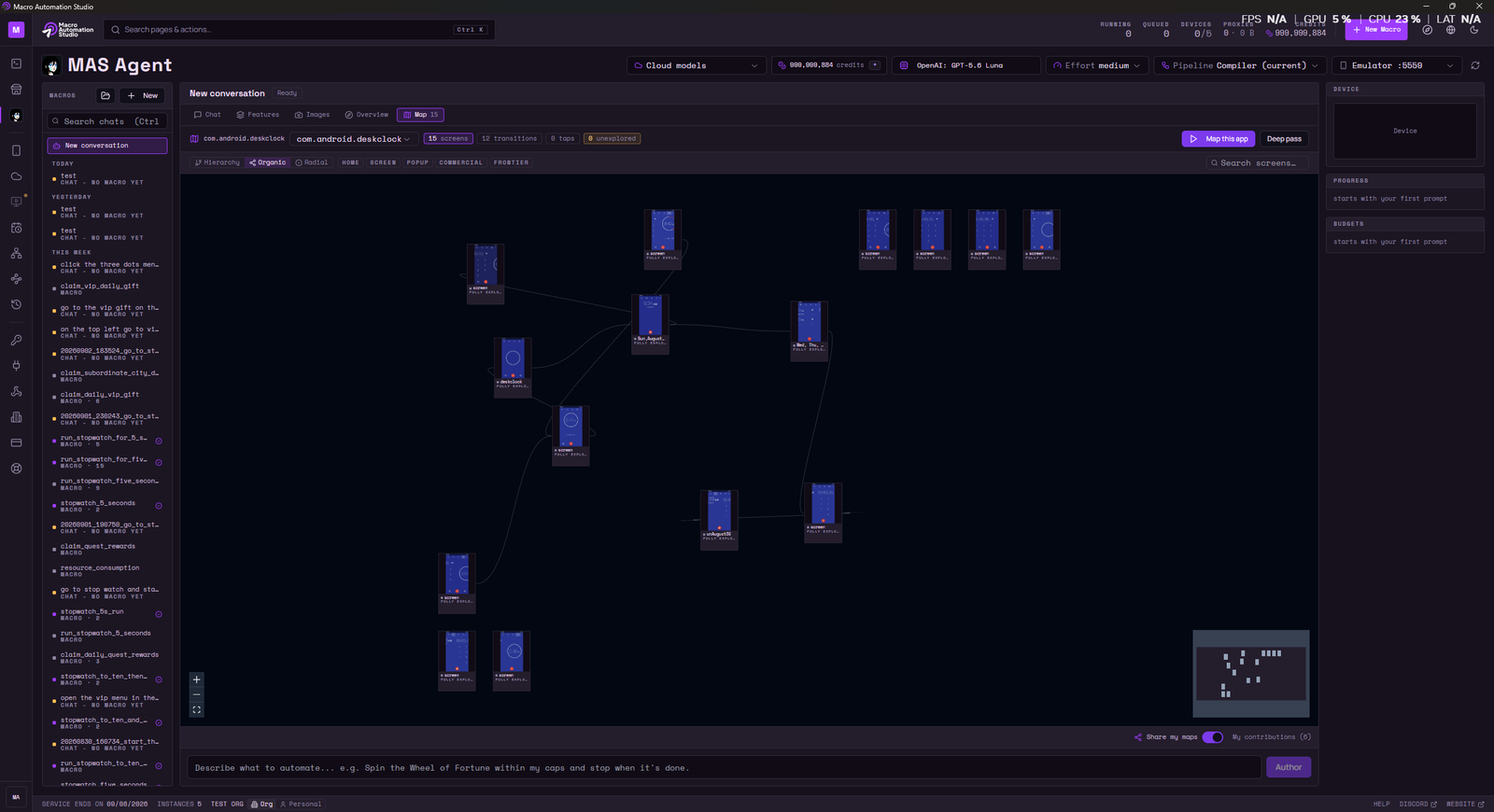Zoom out on the map canvas

[196, 694]
